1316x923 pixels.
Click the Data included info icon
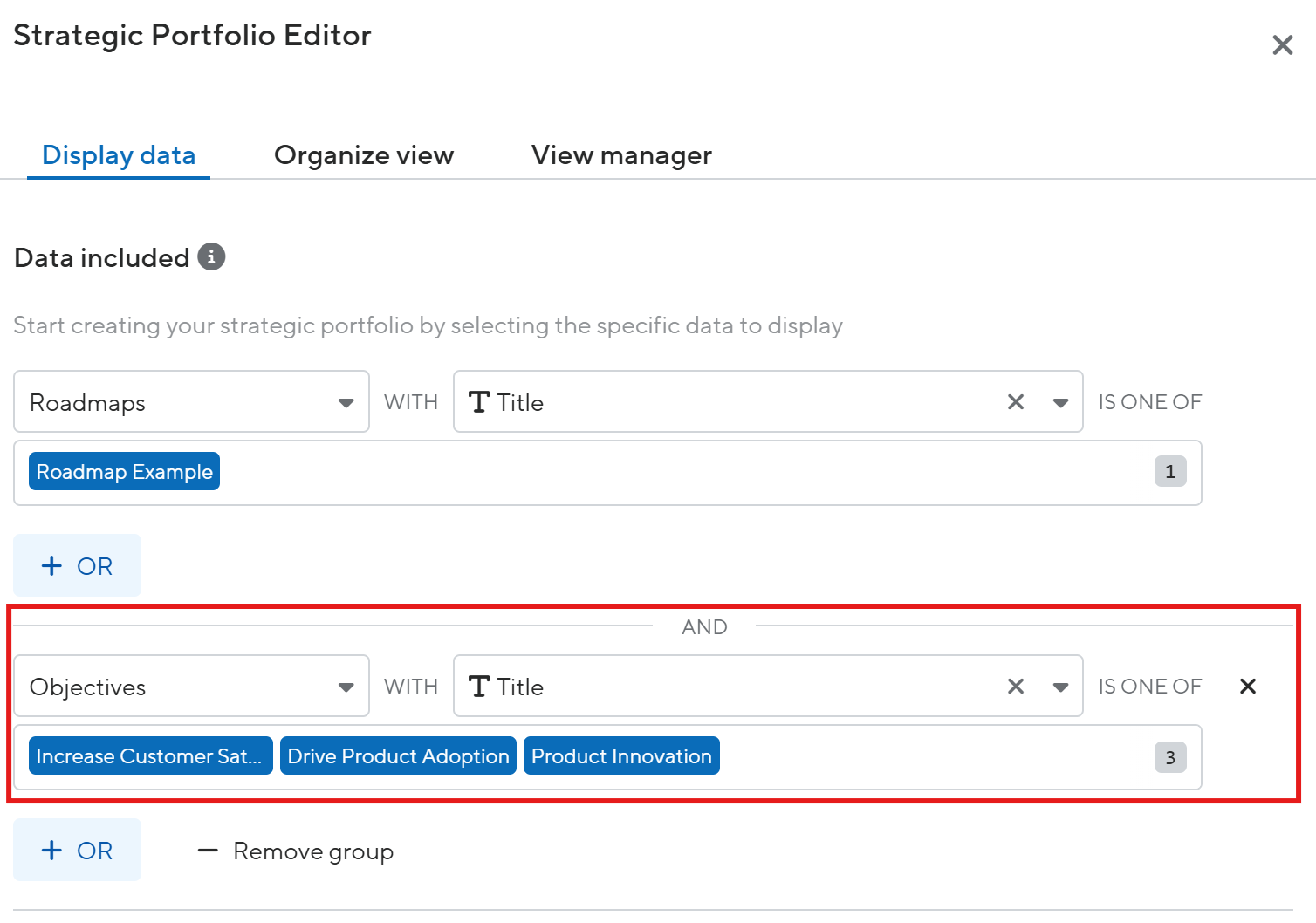(211, 257)
